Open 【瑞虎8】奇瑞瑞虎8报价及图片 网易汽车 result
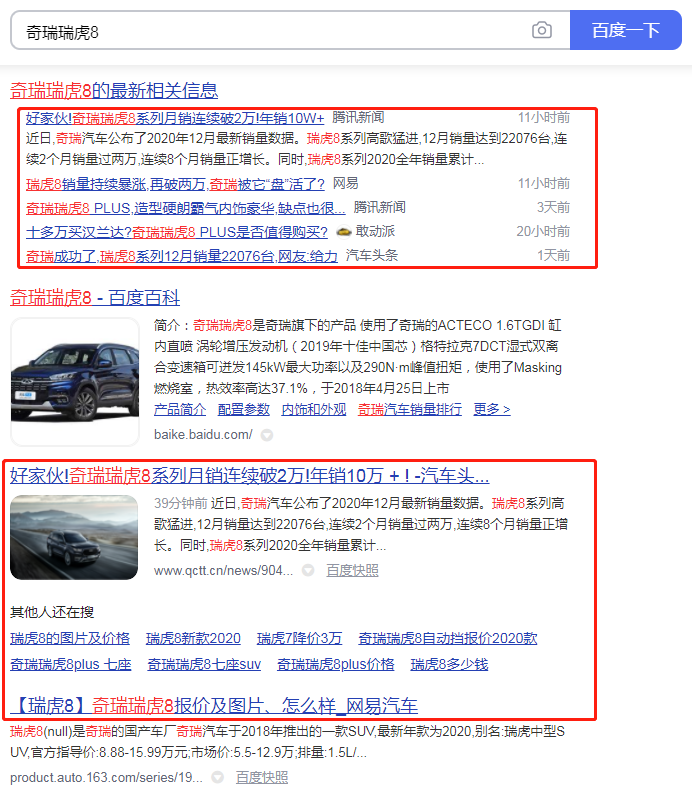 (x=214, y=706)
